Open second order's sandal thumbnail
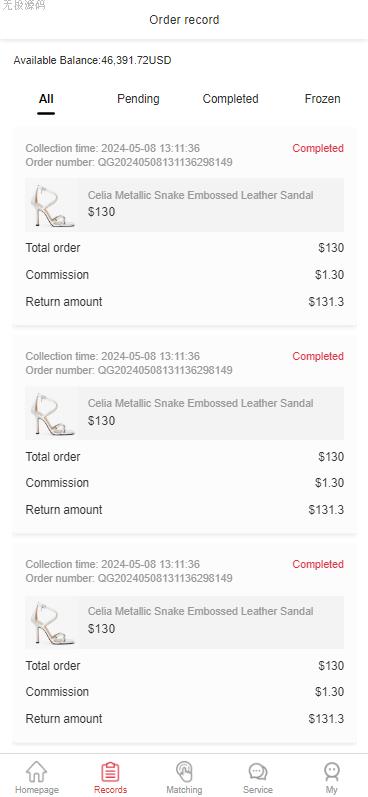The height and width of the screenshot is (797, 368). 52,414
